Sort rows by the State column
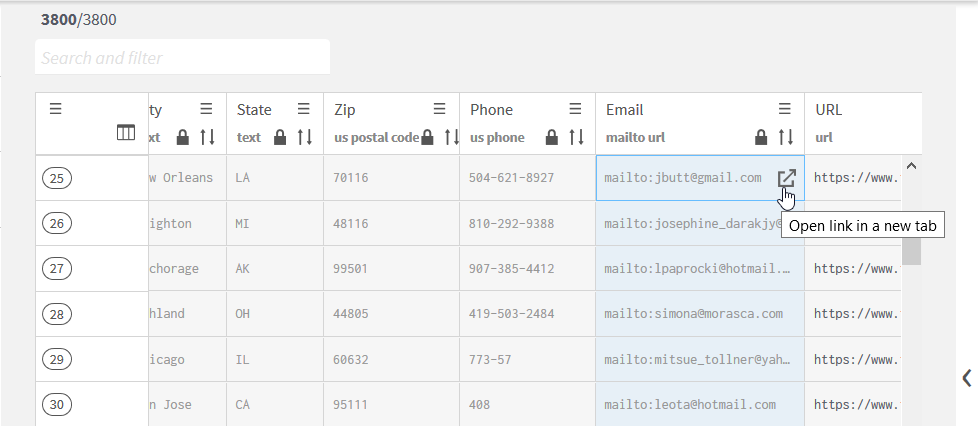The width and height of the screenshot is (978, 426). tap(305, 137)
